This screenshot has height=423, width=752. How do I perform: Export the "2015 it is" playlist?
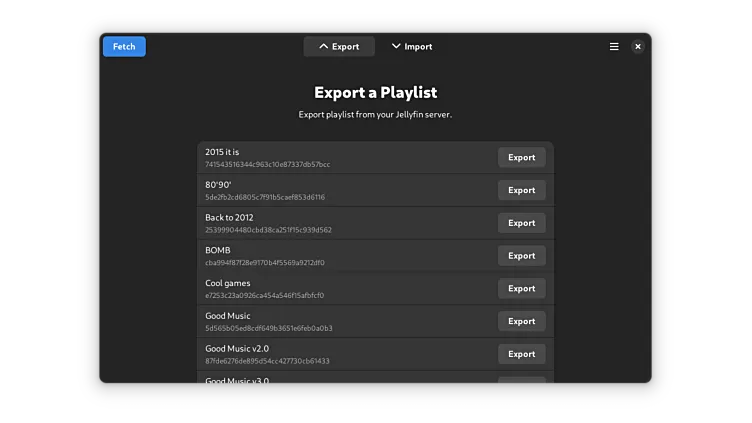tap(521, 157)
